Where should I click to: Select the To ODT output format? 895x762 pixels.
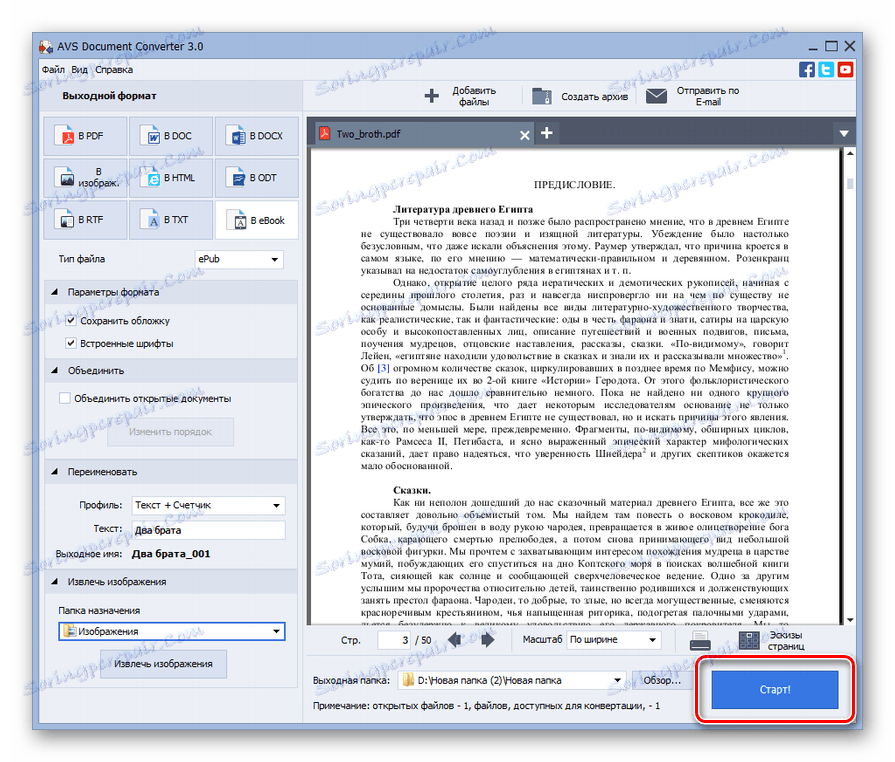tap(257, 178)
